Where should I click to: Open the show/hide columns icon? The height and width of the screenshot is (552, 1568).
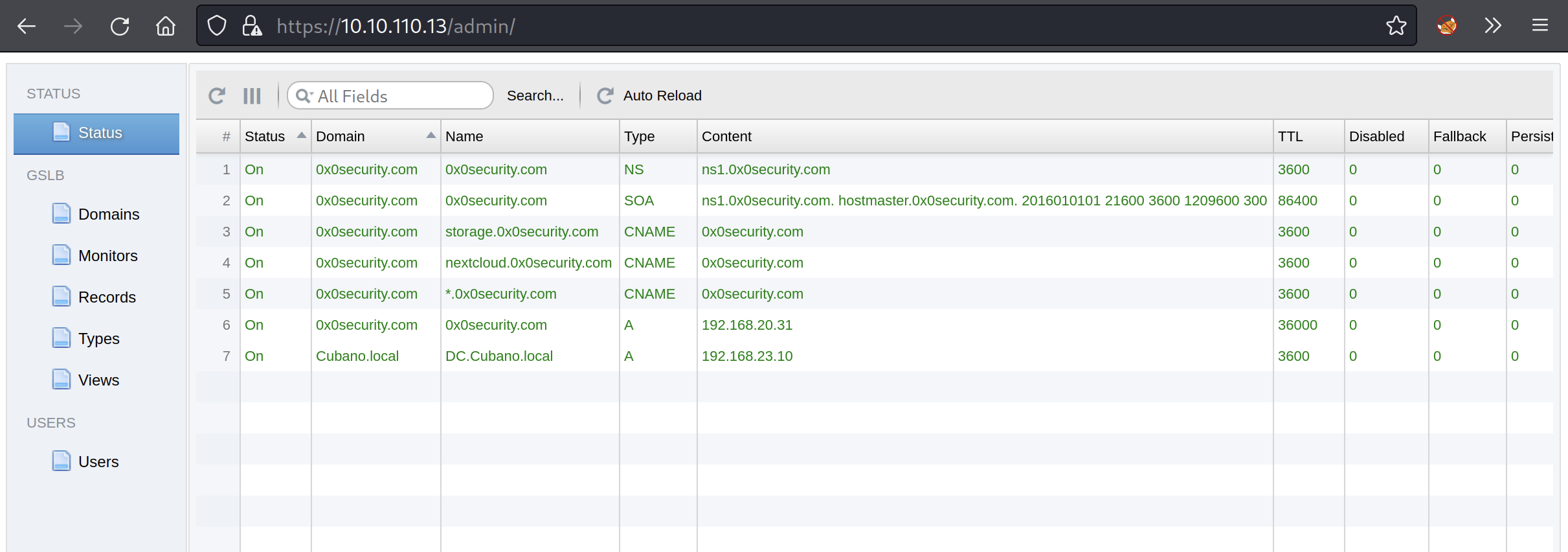[252, 96]
